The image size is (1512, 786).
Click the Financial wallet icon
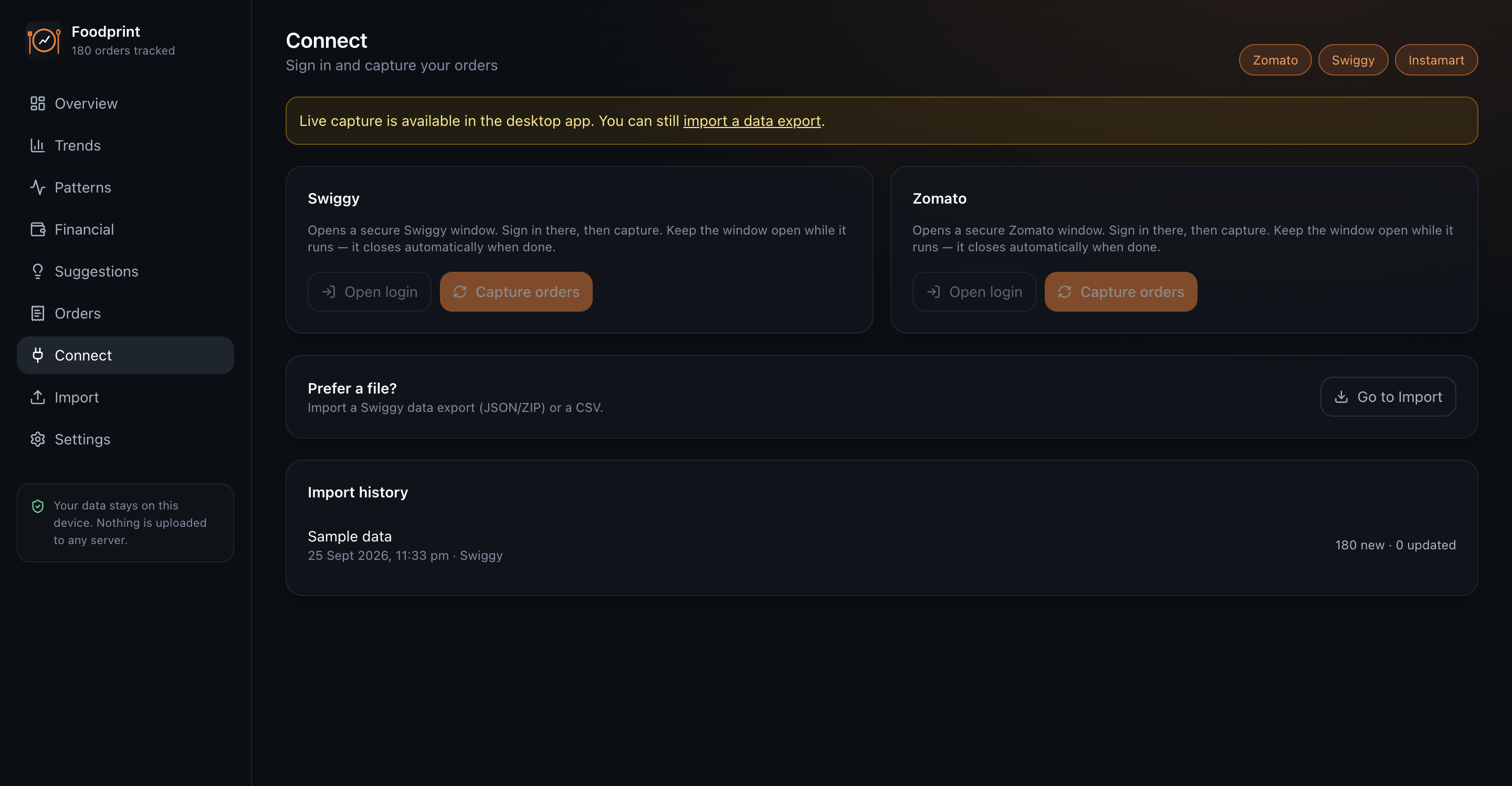pos(38,229)
